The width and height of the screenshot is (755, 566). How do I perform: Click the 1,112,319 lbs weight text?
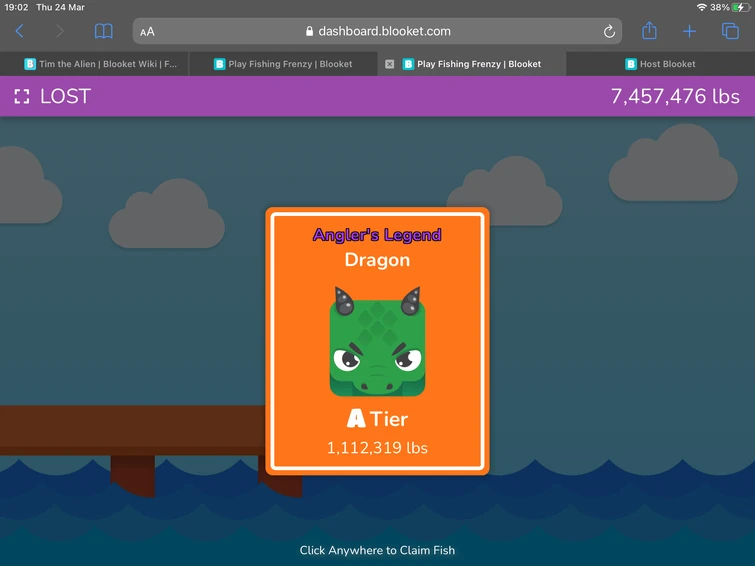pyautogui.click(x=377, y=448)
